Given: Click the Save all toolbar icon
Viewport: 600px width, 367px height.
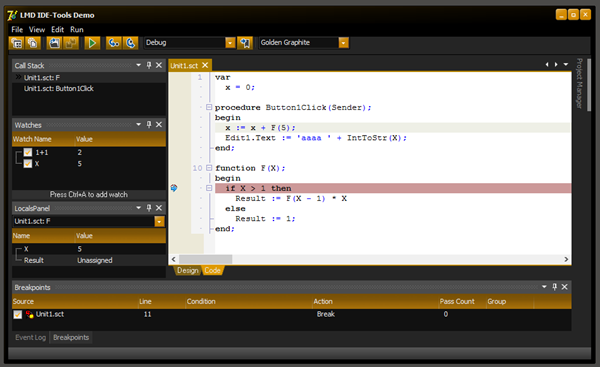Looking at the screenshot, I should coord(71,43).
